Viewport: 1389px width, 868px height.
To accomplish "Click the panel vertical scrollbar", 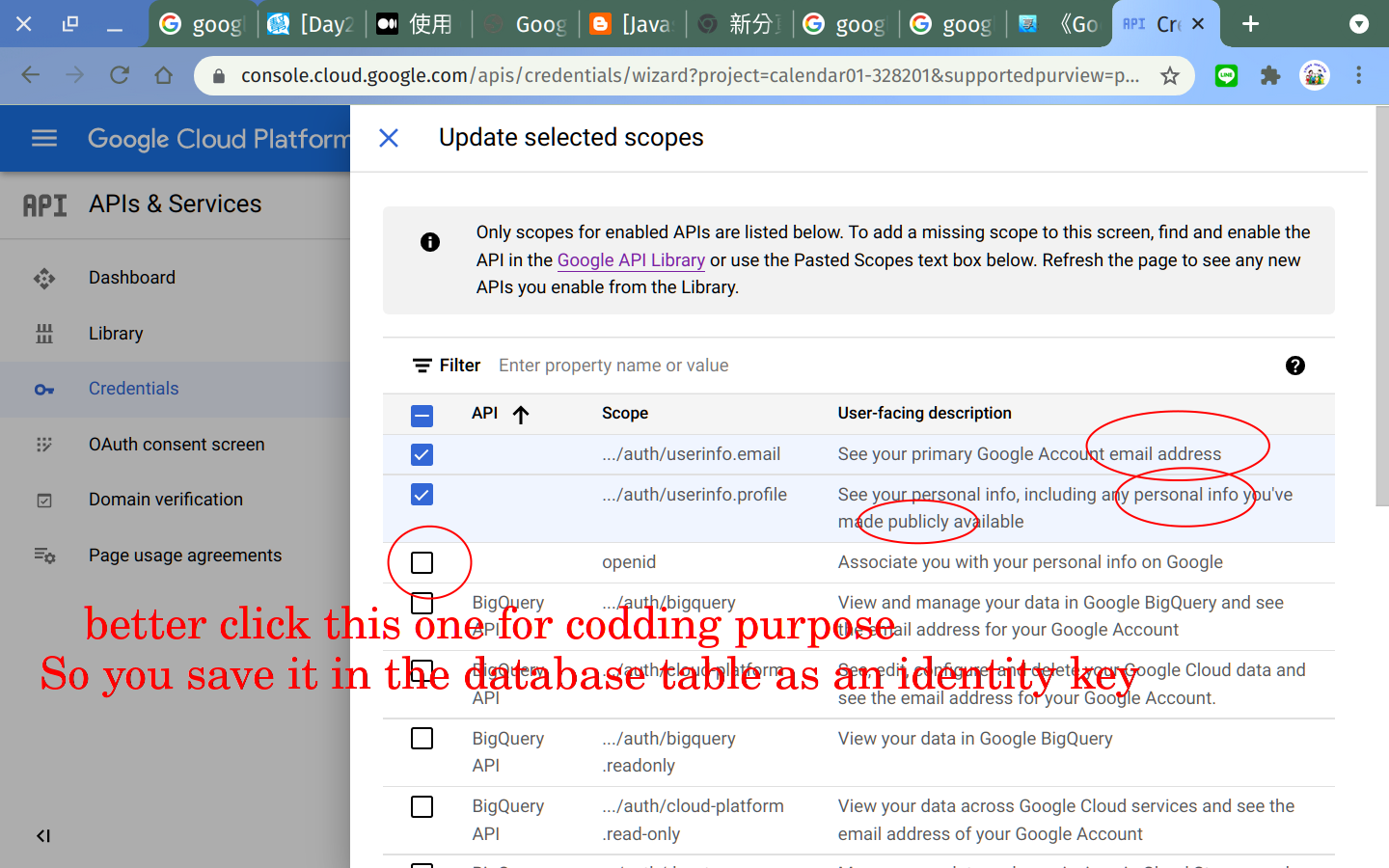I will (1381, 307).
